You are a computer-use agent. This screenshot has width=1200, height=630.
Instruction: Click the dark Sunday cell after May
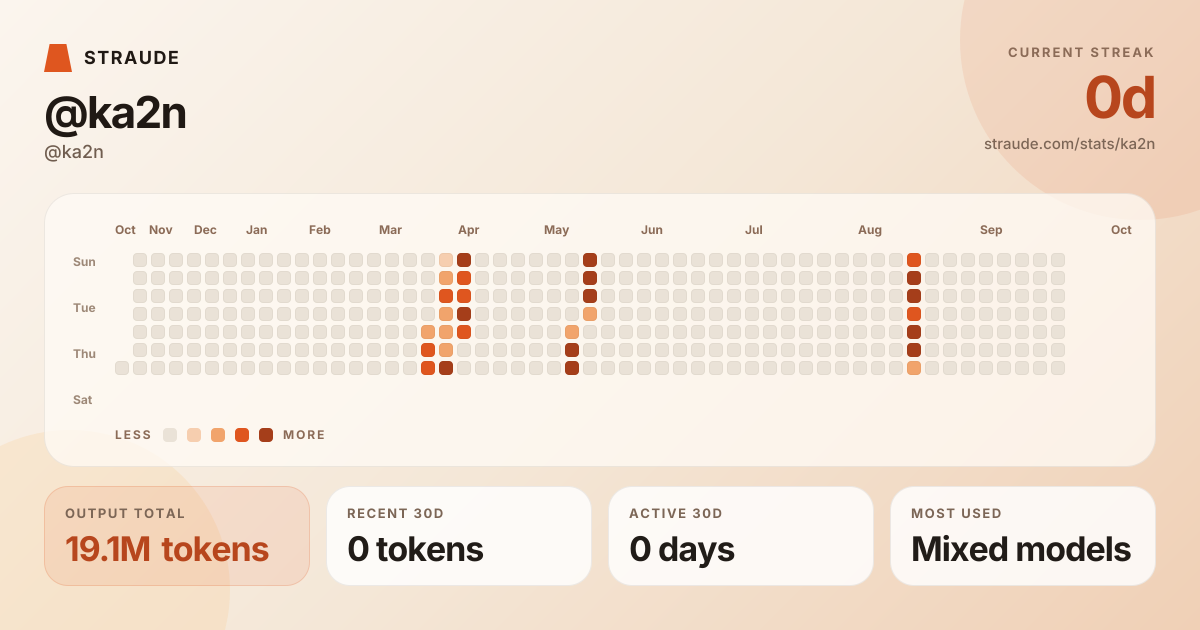[x=590, y=260]
